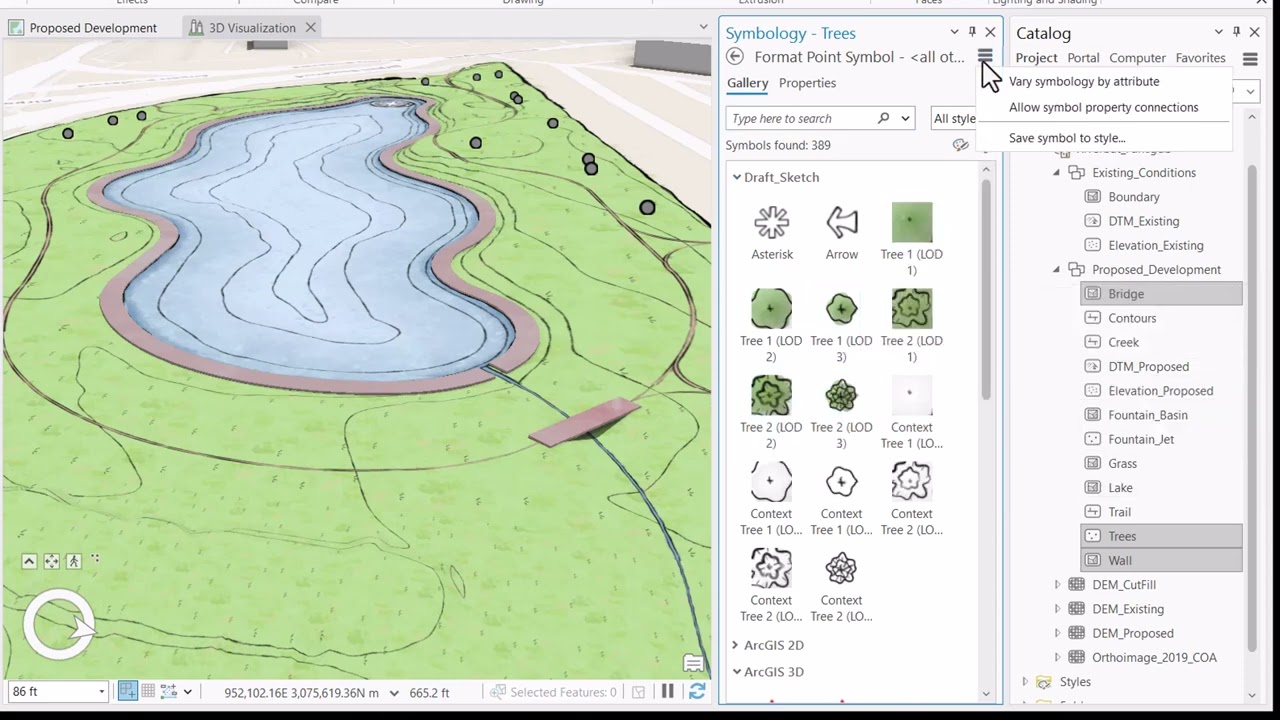Choose the Tree 2 (LOD 3) symbol
The height and width of the screenshot is (720, 1280).
[842, 413]
